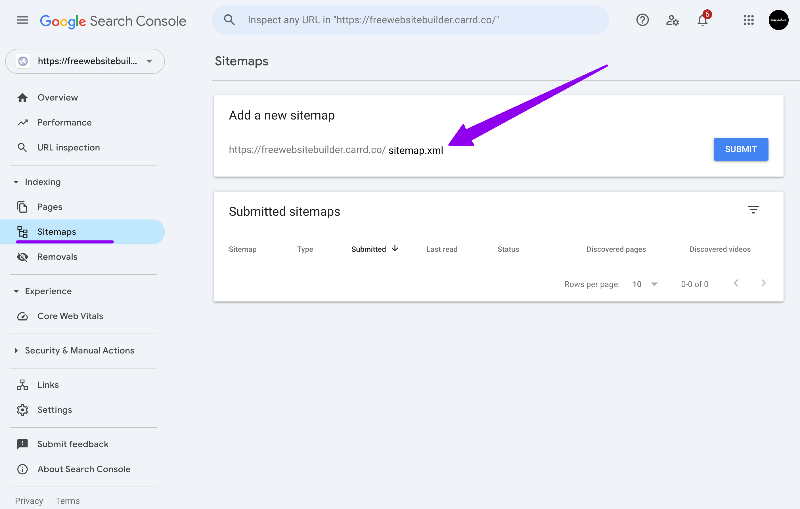Click the Discovered pages column header
Image resolution: width=800 pixels, height=509 pixels.
tap(616, 249)
